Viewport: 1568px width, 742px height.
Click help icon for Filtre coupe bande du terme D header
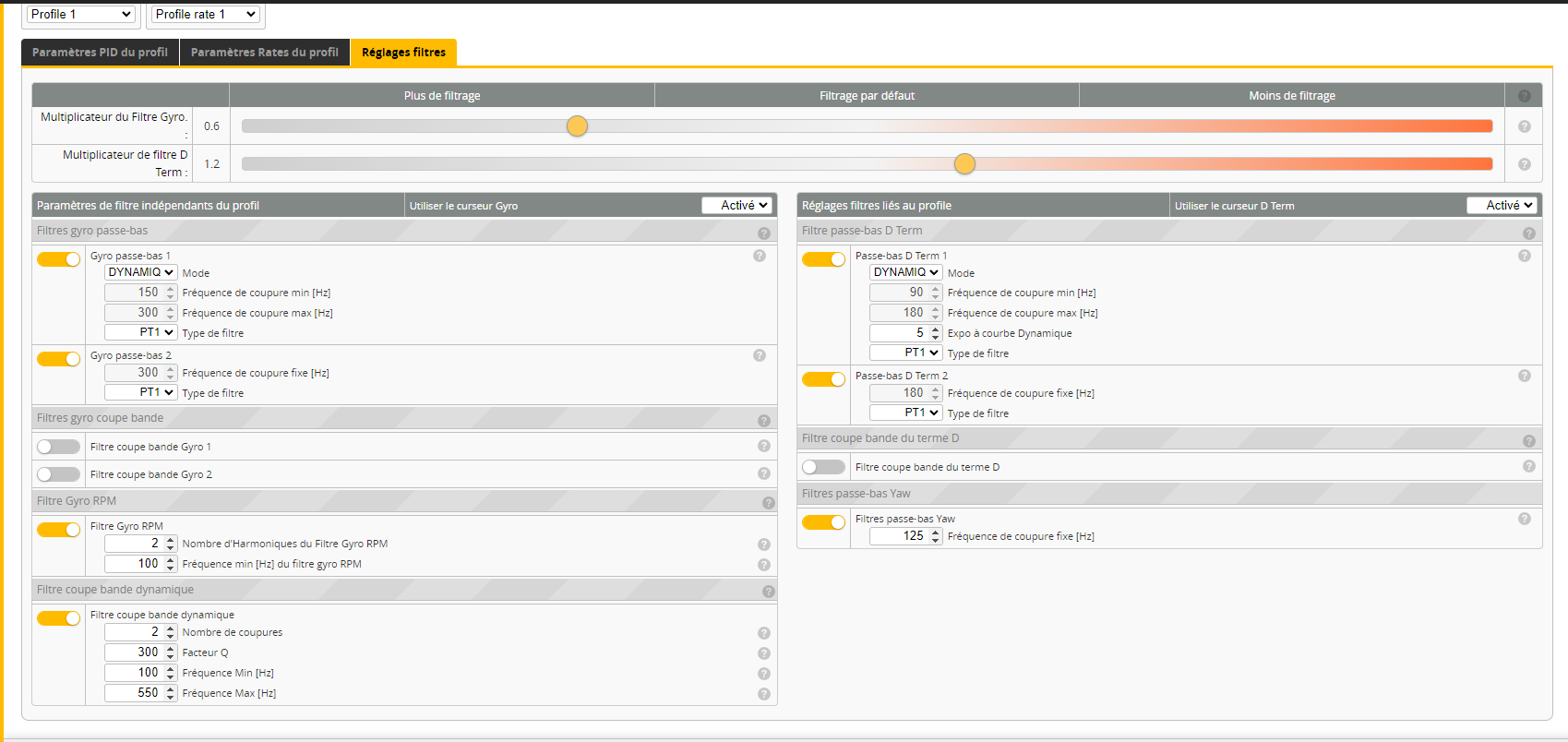pyautogui.click(x=1528, y=441)
